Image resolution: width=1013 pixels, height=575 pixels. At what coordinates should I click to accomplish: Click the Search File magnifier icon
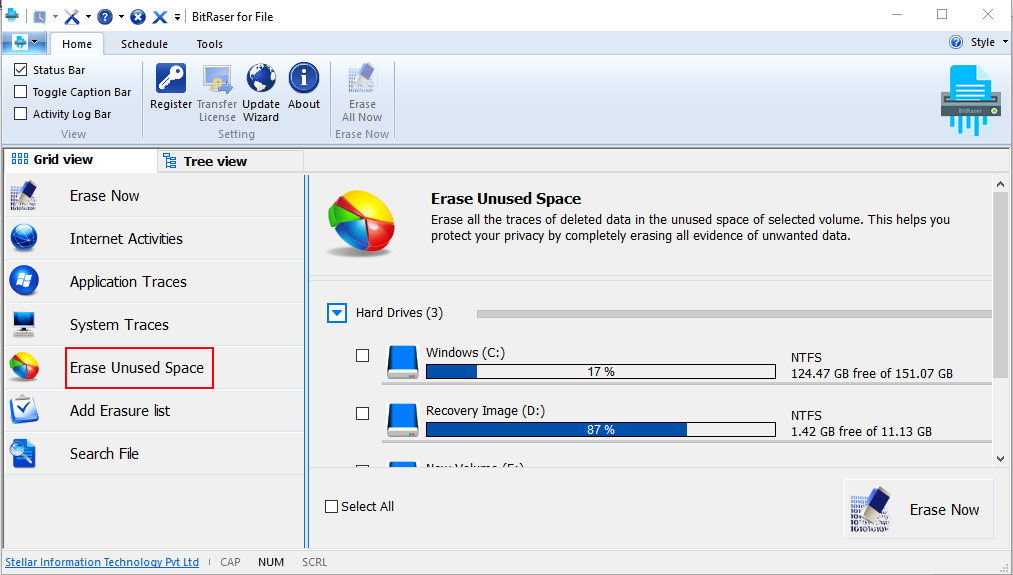[x=23, y=454]
